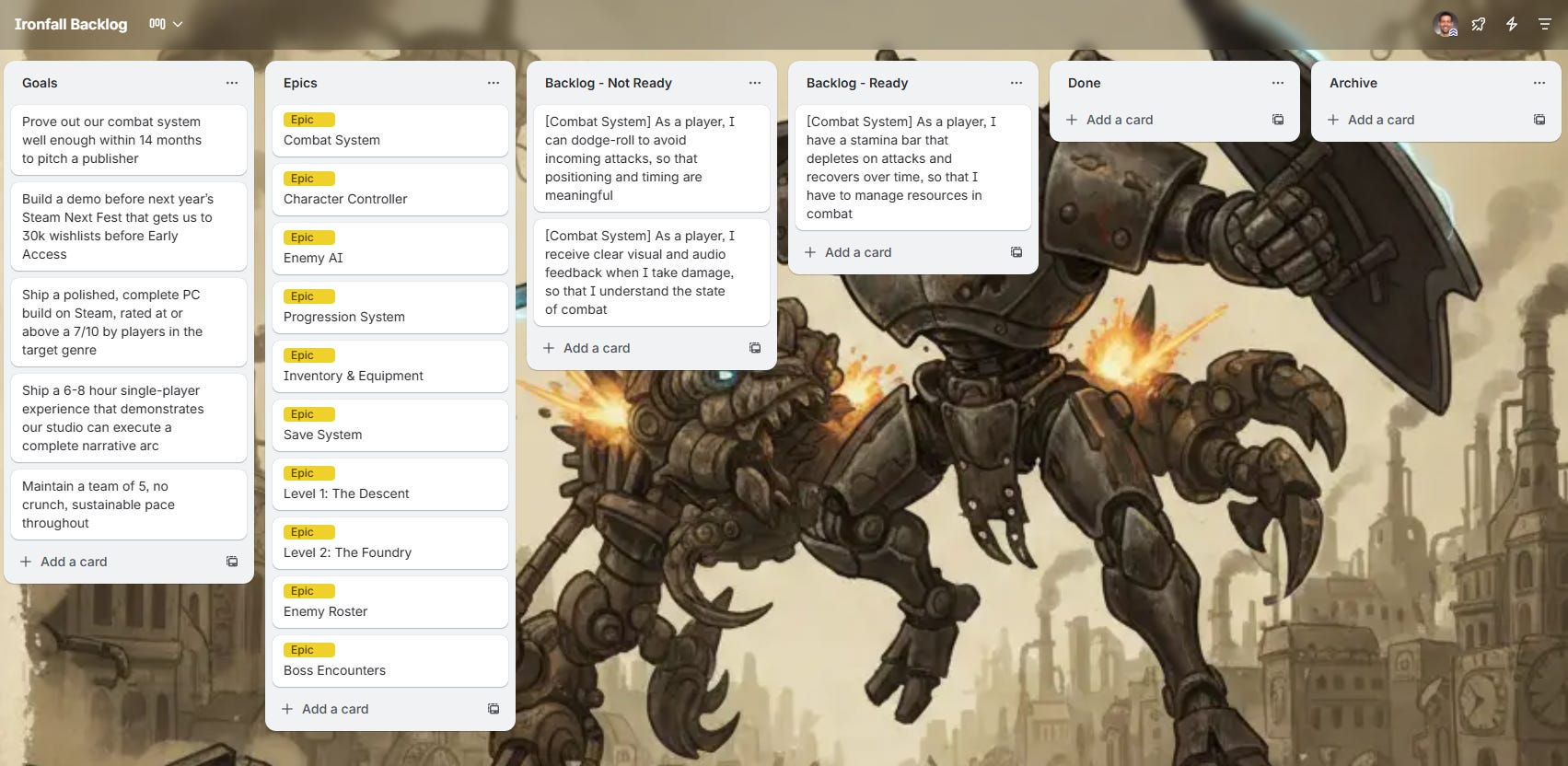
Task: Open the Boss Encounters epic card
Action: pos(390,661)
